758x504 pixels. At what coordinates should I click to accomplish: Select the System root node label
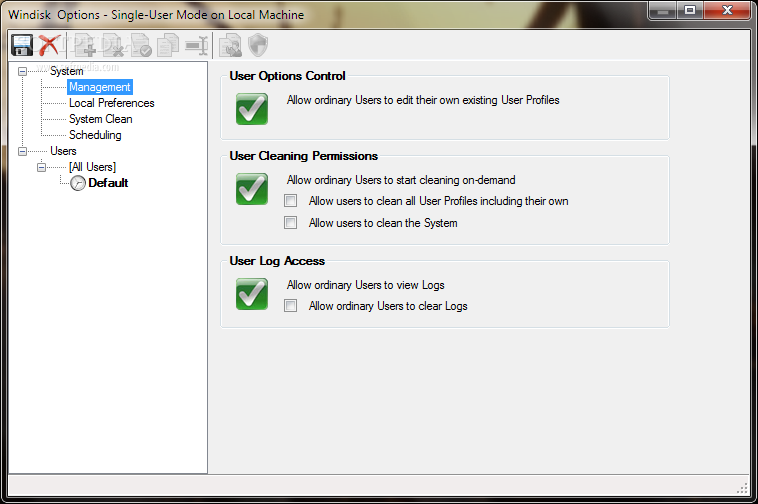coord(67,71)
